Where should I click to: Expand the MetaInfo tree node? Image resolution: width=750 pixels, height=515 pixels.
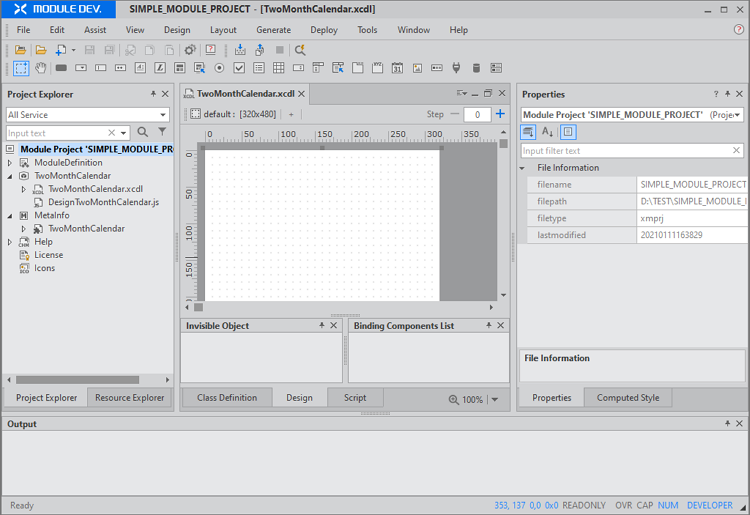pyautogui.click(x=11, y=215)
